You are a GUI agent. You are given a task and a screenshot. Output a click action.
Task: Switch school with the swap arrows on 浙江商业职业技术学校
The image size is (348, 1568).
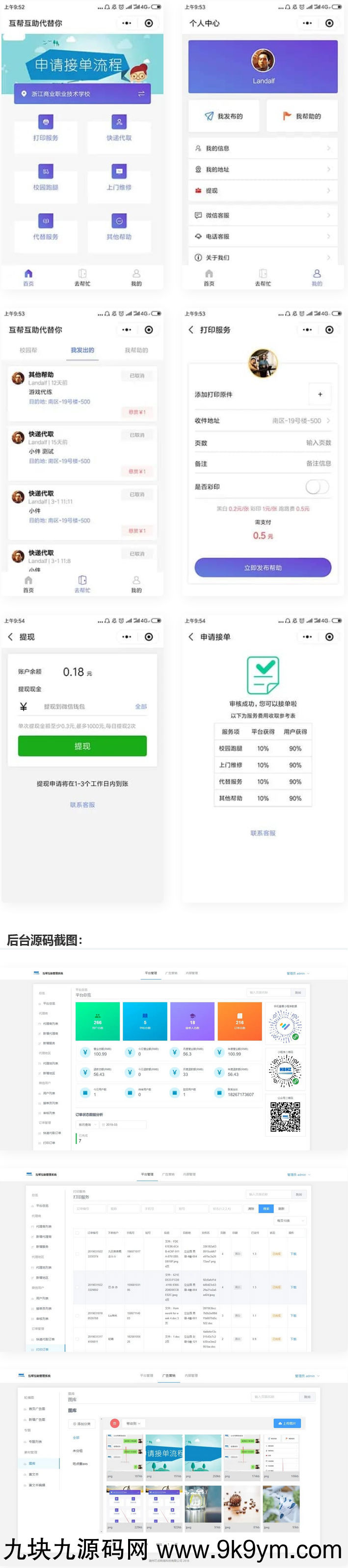(x=141, y=94)
